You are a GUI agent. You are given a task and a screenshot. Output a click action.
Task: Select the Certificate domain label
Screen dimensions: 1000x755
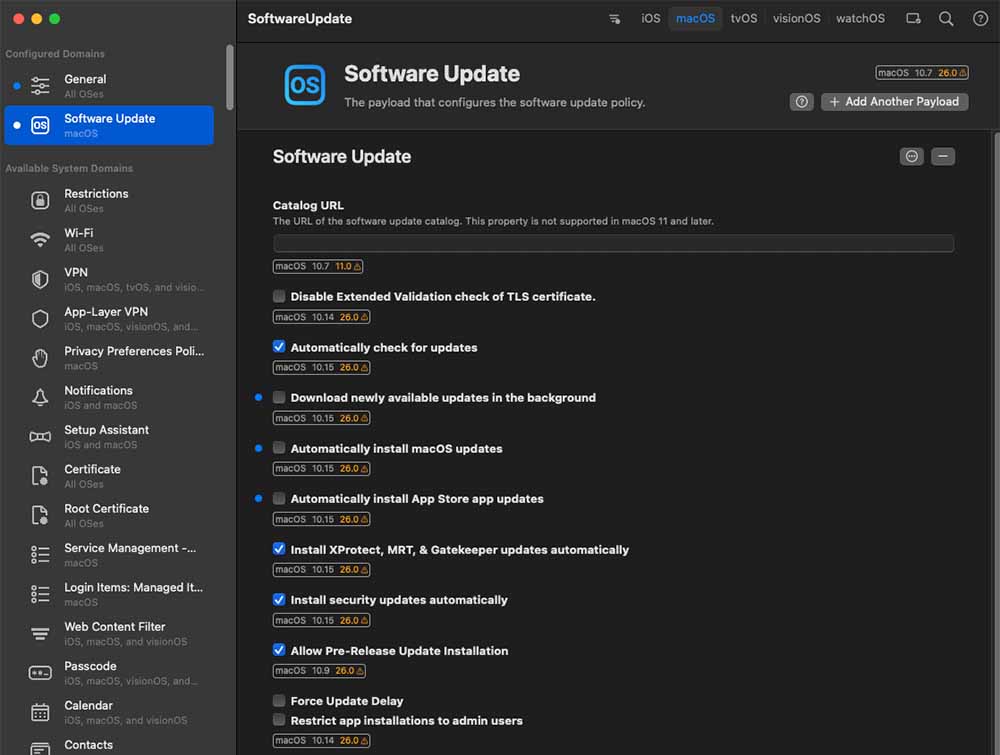pyautogui.click(x=92, y=469)
